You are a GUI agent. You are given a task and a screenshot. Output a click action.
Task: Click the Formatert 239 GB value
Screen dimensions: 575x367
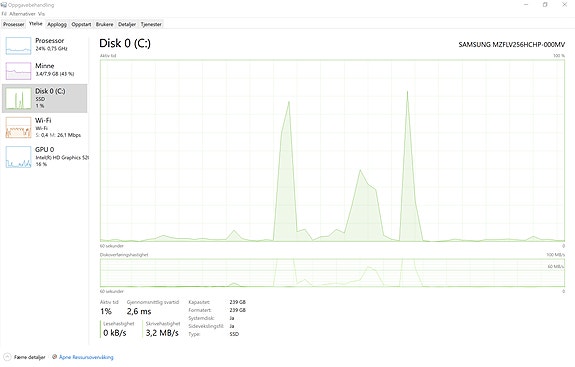238,310
